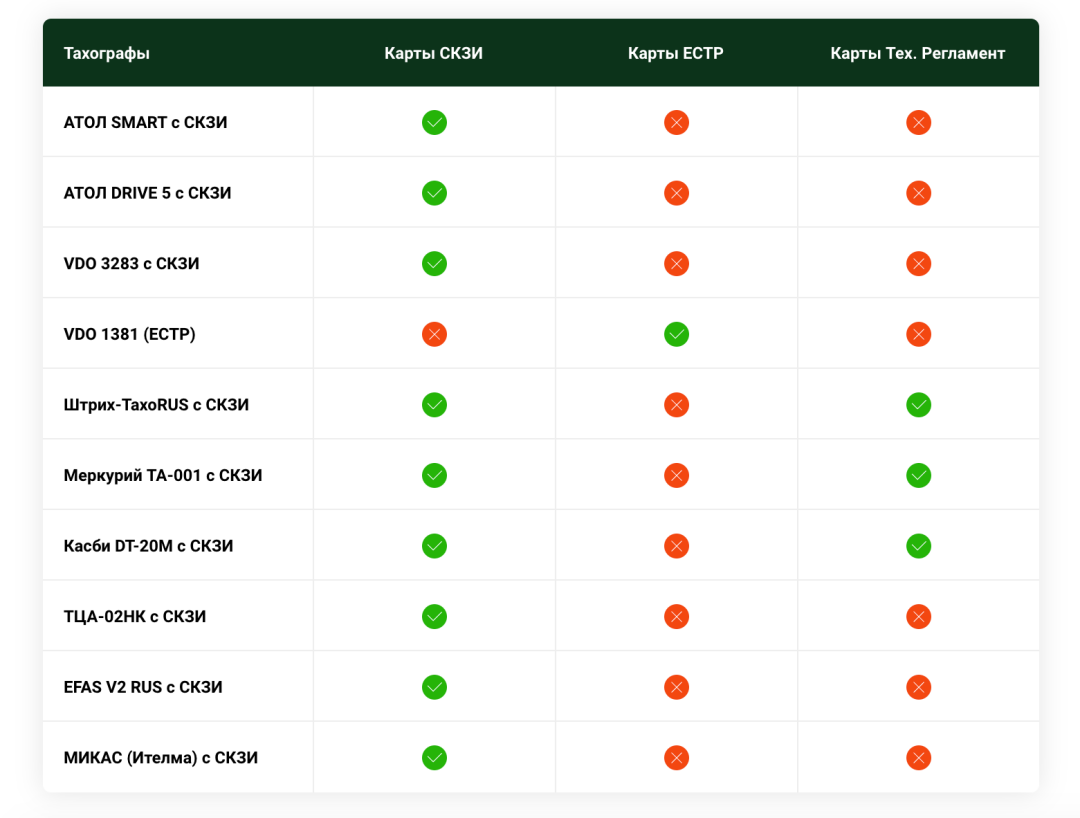
Task: Click the Карты Тех. Регламент header
Action: click(917, 54)
